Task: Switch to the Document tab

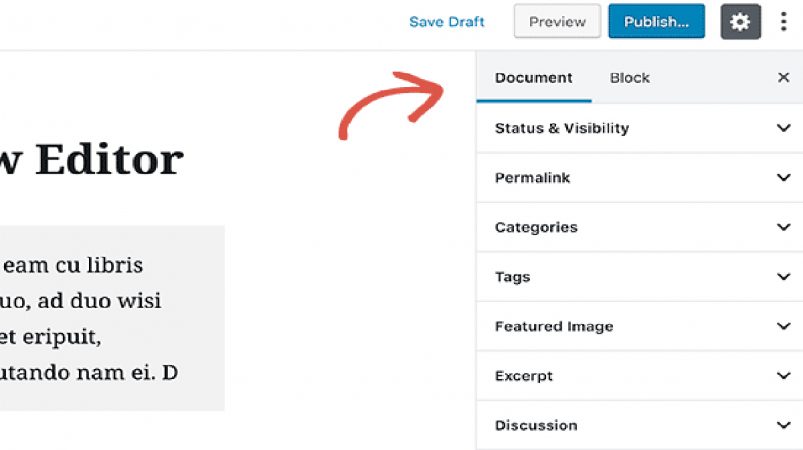Action: [534, 78]
